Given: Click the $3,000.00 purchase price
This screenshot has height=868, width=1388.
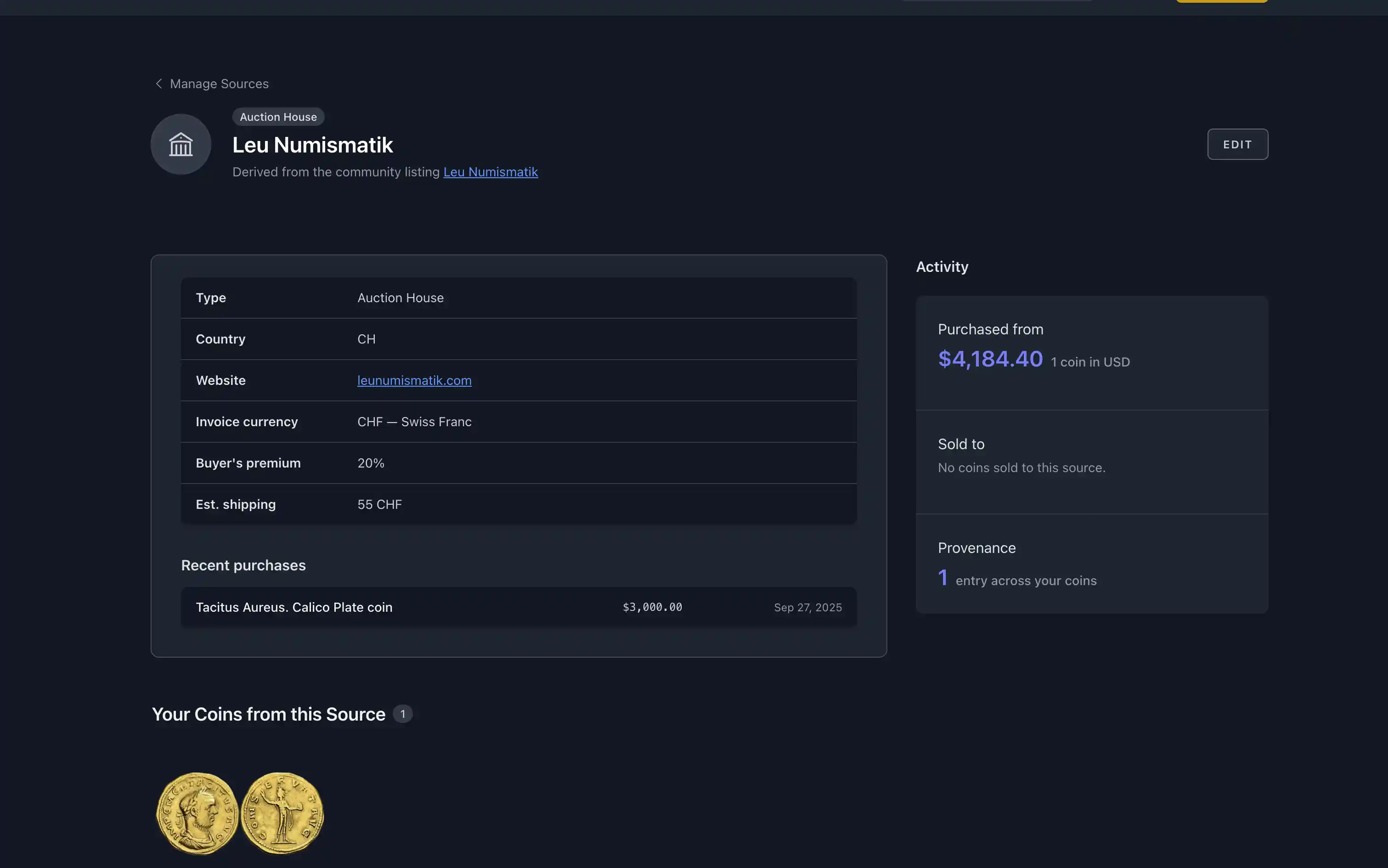Looking at the screenshot, I should 653,607.
